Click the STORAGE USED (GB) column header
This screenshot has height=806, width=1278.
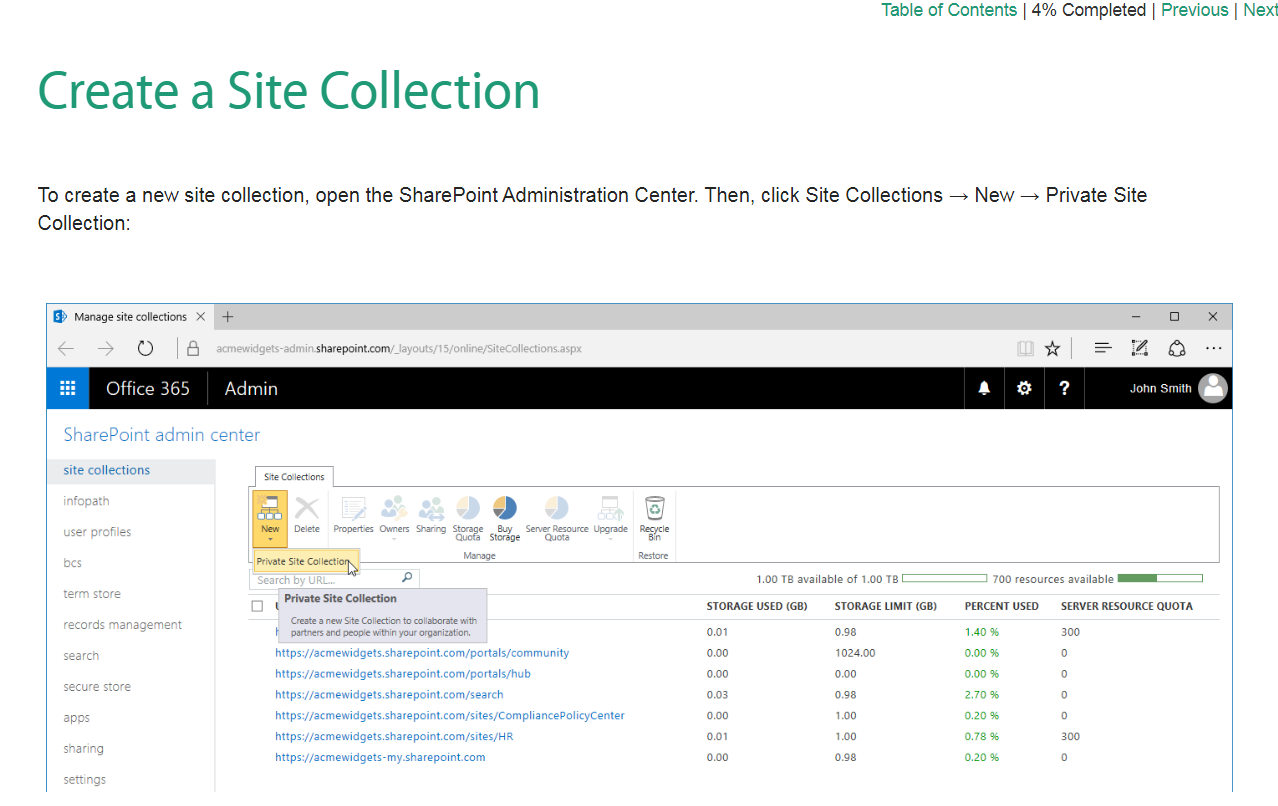pos(757,606)
